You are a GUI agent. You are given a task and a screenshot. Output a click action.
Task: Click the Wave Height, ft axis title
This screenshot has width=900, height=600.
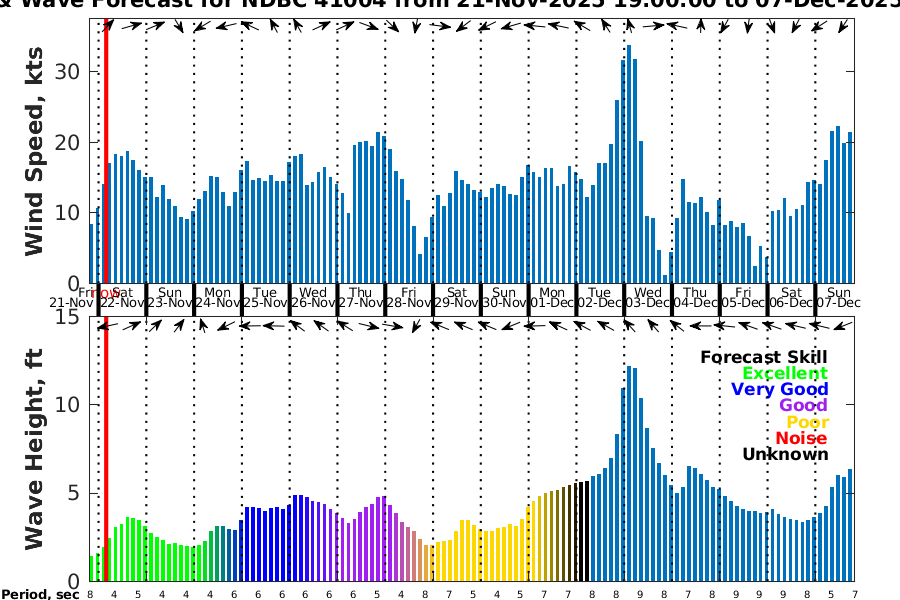35,450
